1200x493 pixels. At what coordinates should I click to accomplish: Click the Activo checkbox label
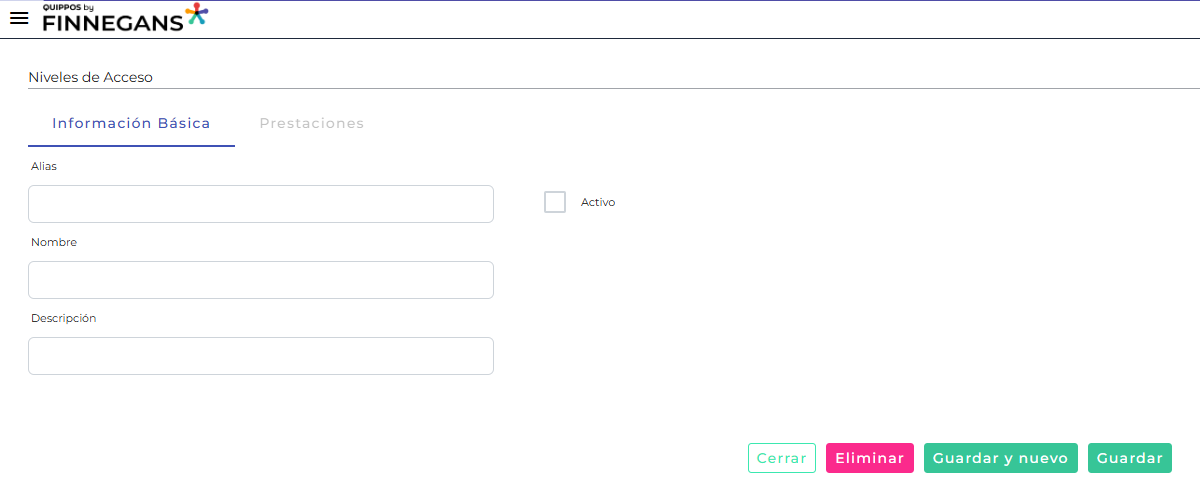pos(598,202)
